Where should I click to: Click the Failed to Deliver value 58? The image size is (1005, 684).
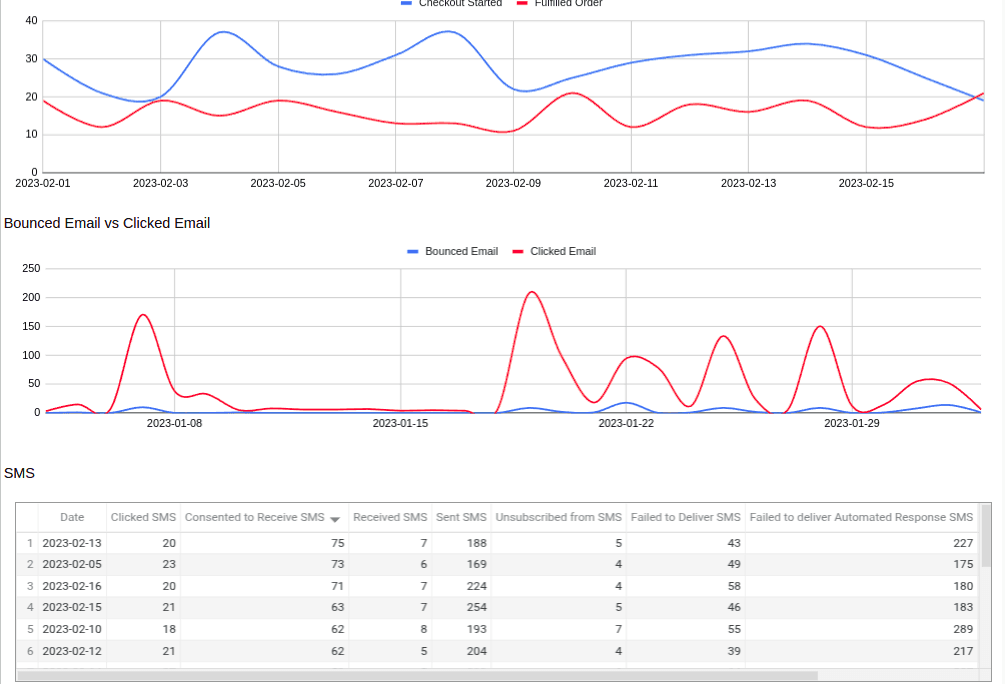[734, 586]
